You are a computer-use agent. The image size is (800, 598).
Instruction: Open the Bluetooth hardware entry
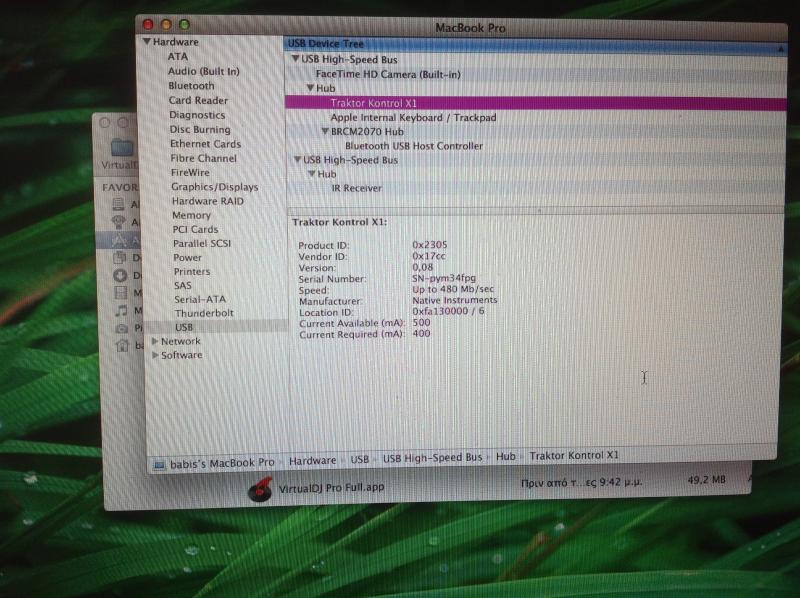pos(191,86)
